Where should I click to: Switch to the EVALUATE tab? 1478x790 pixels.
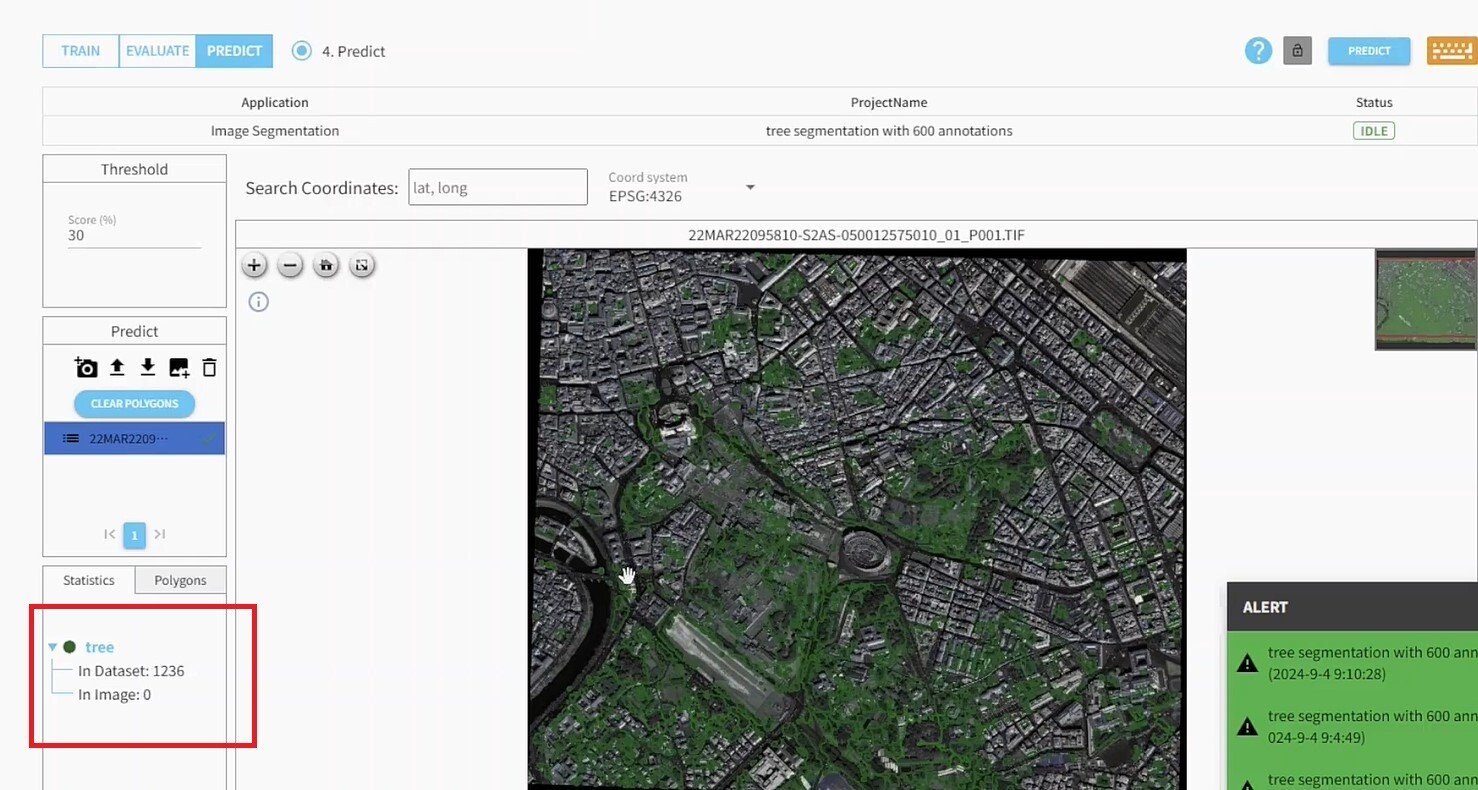(156, 50)
